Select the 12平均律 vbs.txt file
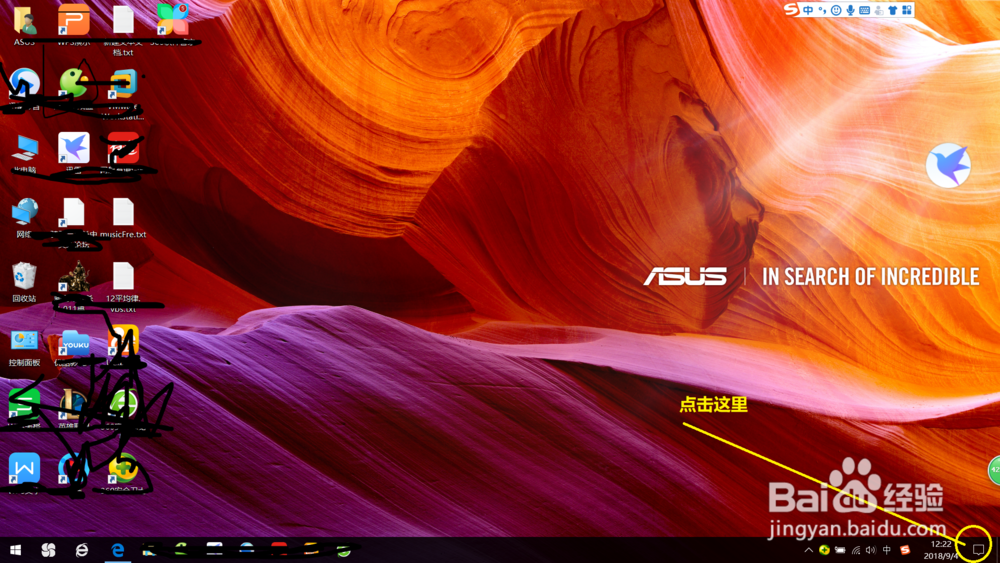The height and width of the screenshot is (563, 1000). pos(123,287)
